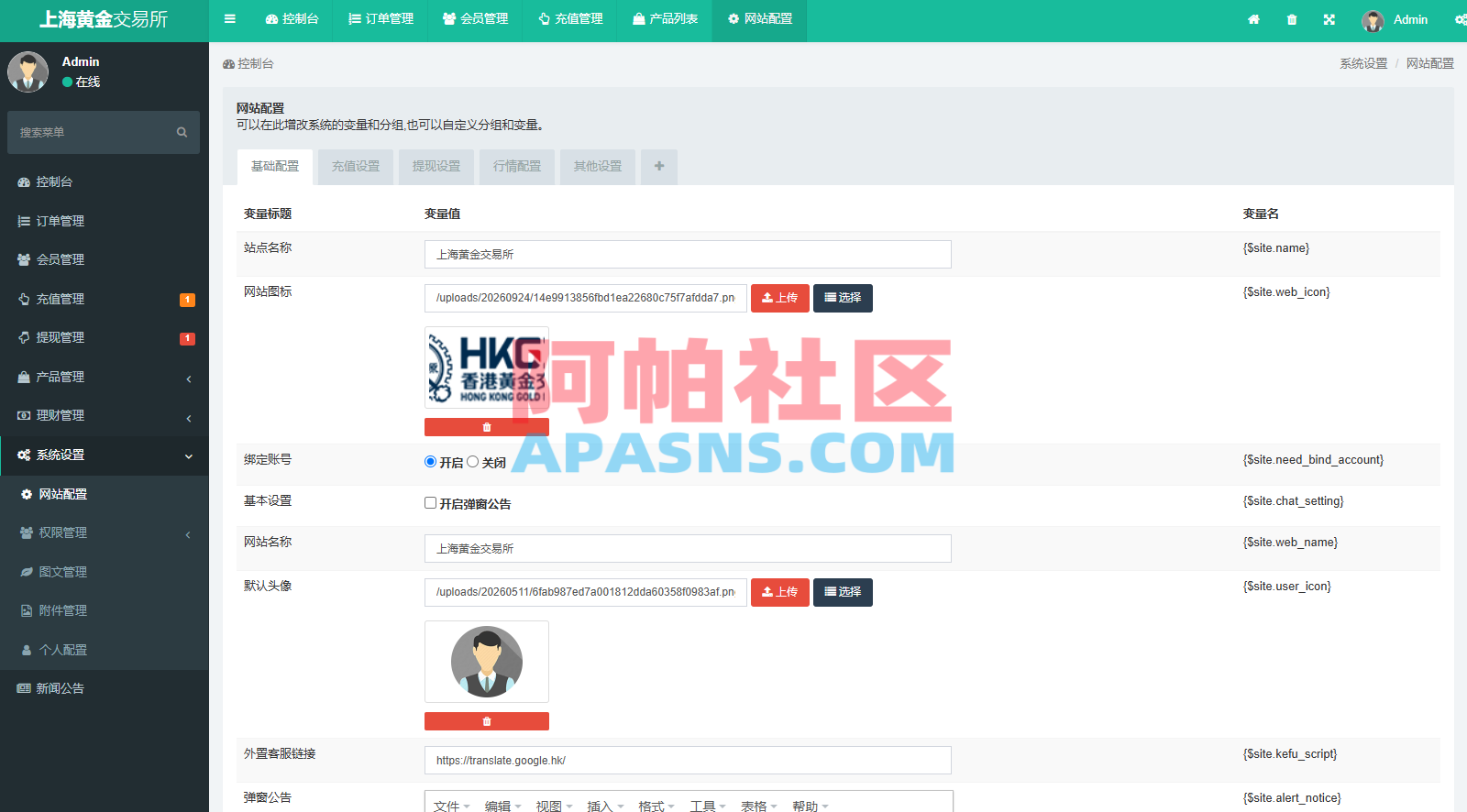Image resolution: width=1467 pixels, height=812 pixels.
Task: Open 会员管理 top navigation tab
Action: (x=476, y=19)
